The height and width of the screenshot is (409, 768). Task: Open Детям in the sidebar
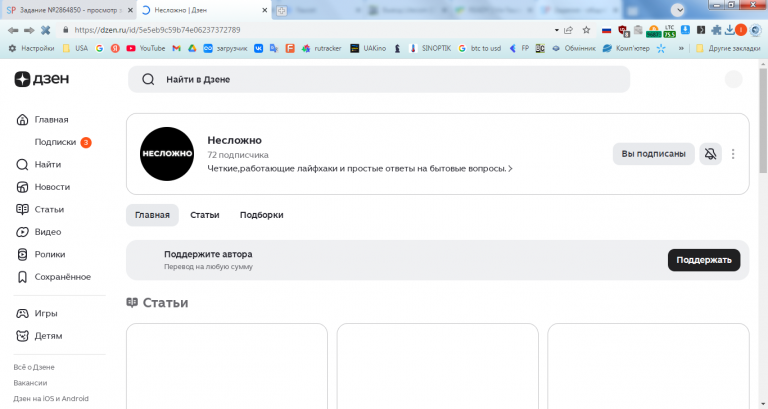tap(39, 336)
